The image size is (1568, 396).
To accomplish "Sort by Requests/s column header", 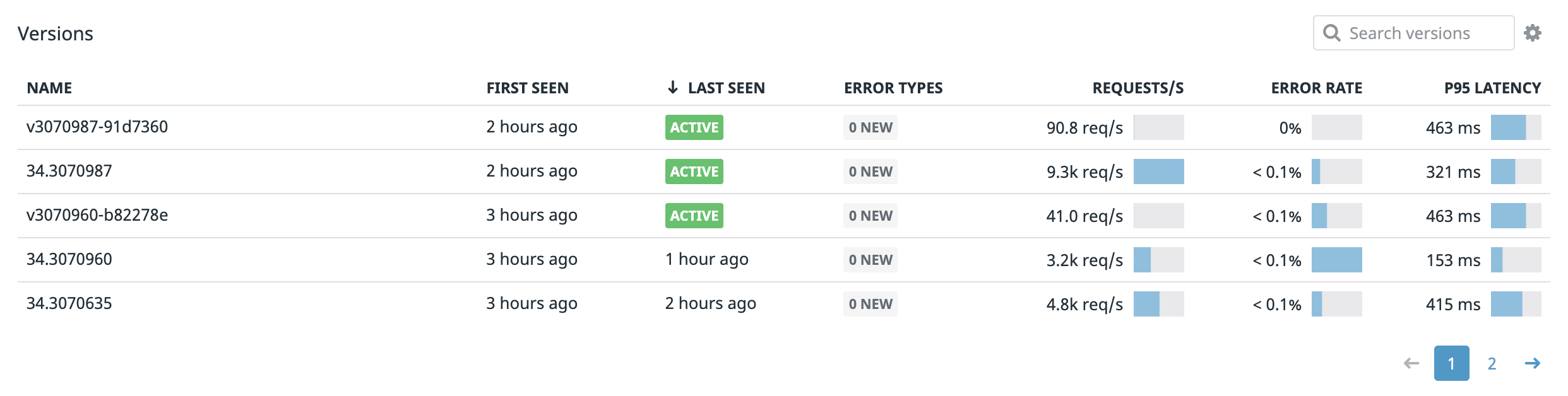I will (x=1137, y=88).
